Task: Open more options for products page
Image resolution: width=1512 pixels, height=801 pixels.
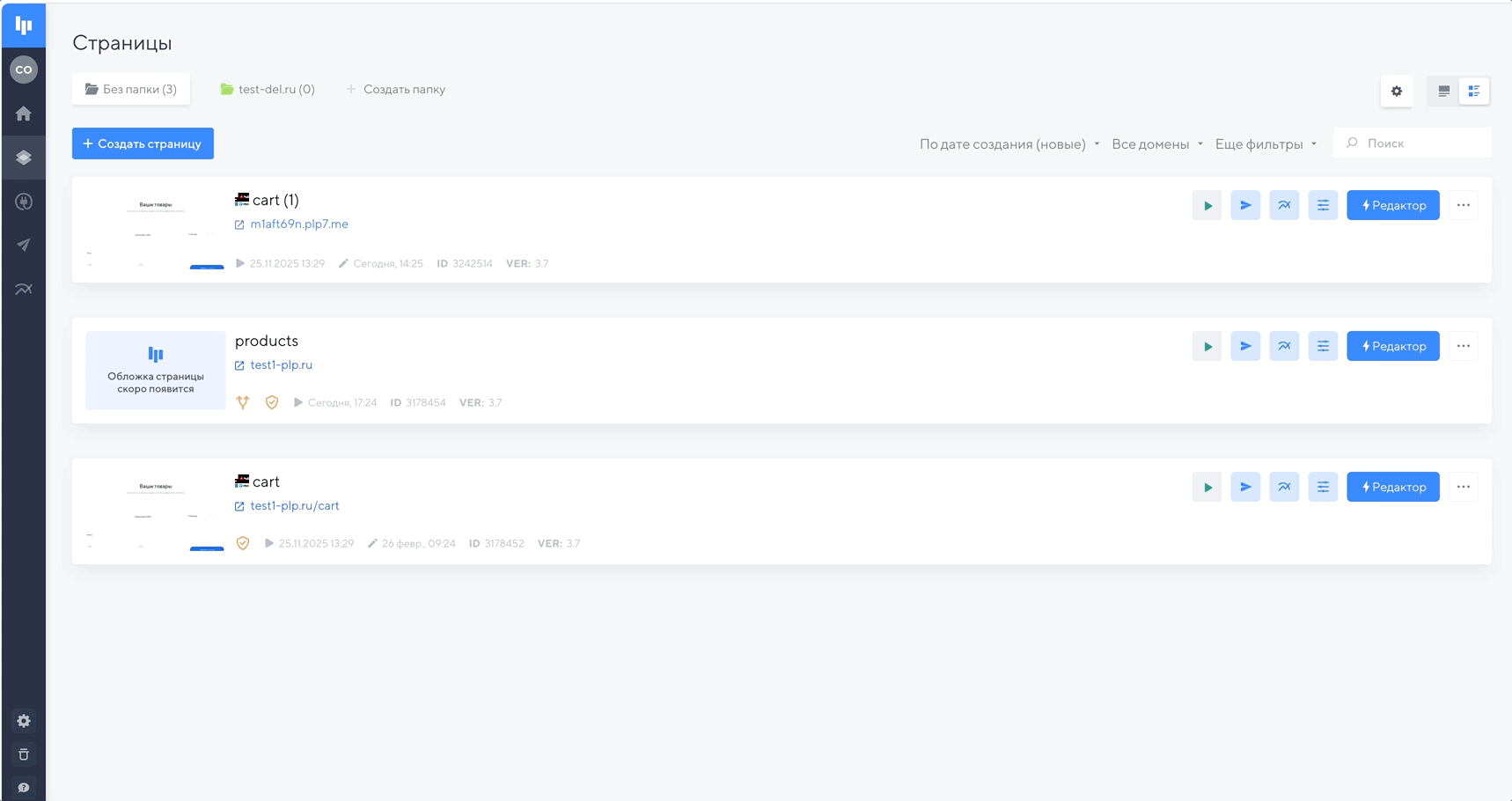Action: coord(1464,346)
